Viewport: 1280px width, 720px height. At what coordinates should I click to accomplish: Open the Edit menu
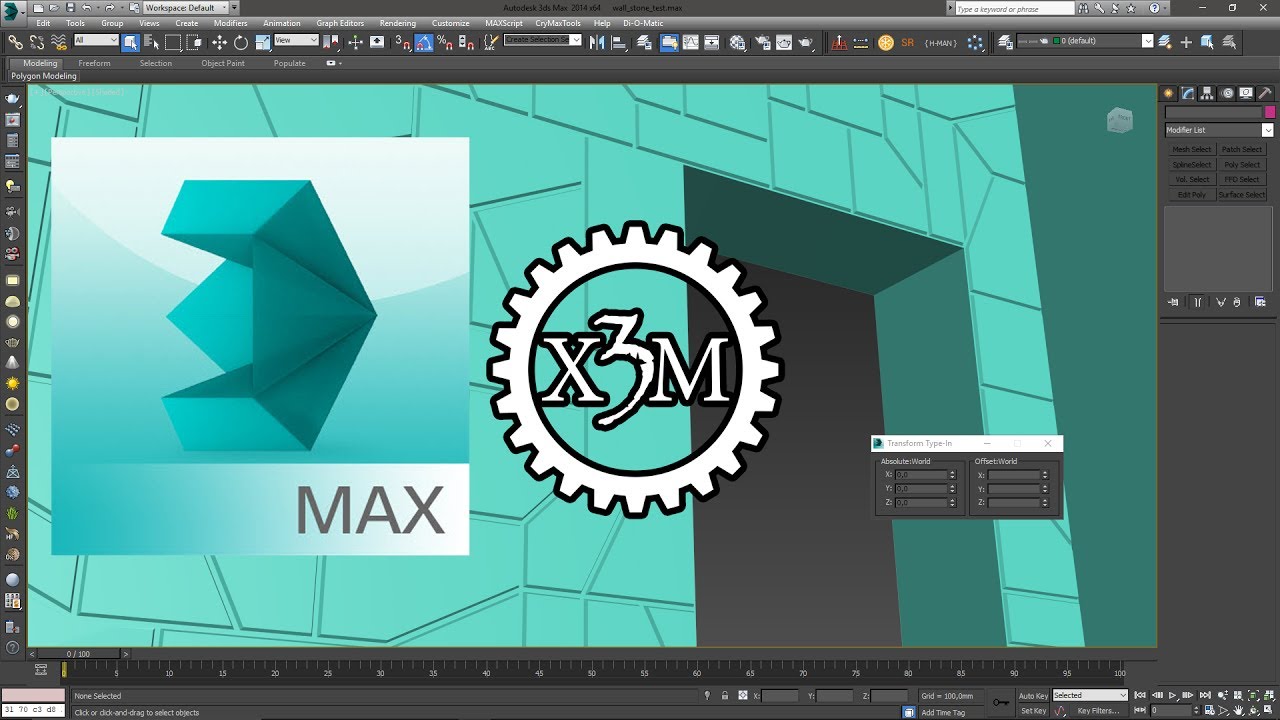click(43, 23)
